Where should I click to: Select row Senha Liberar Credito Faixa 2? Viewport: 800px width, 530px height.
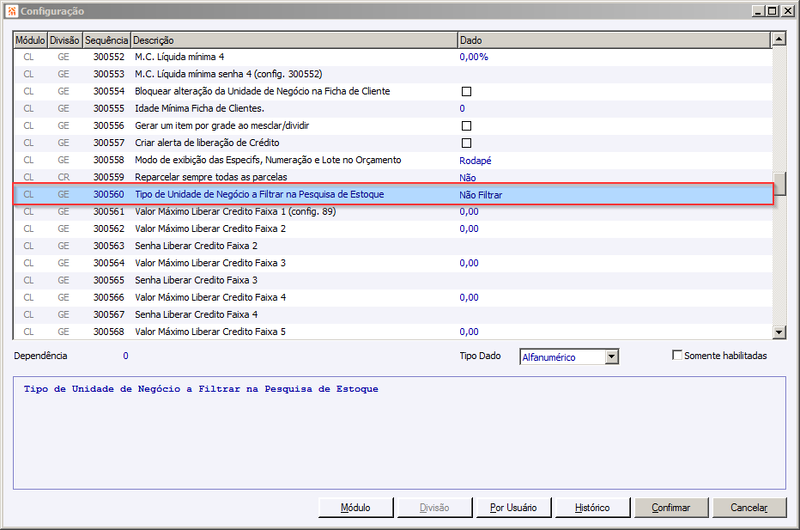393,246
